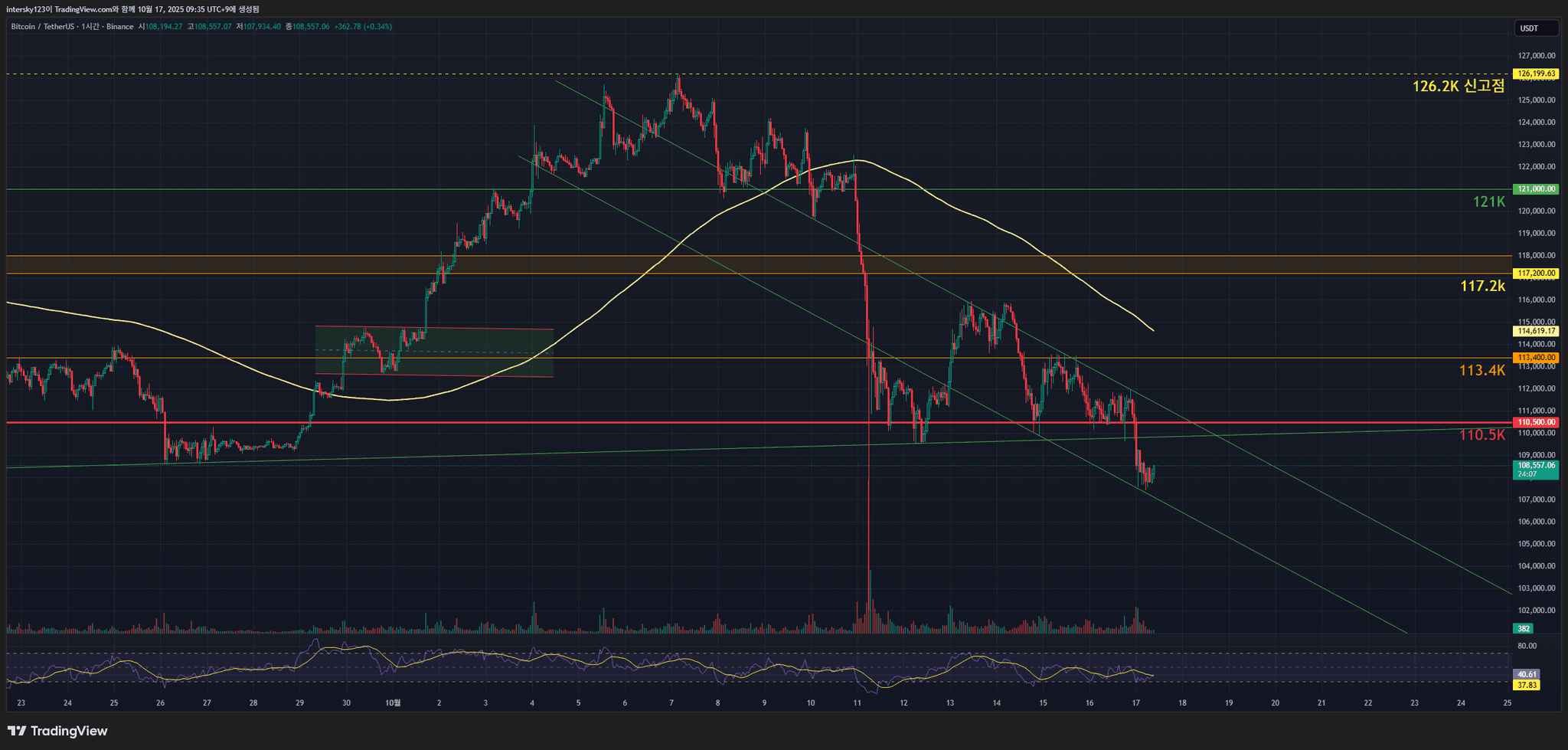Click the red '110.5K' text annotation
This screenshot has height=750, width=1568.
coord(1481,435)
